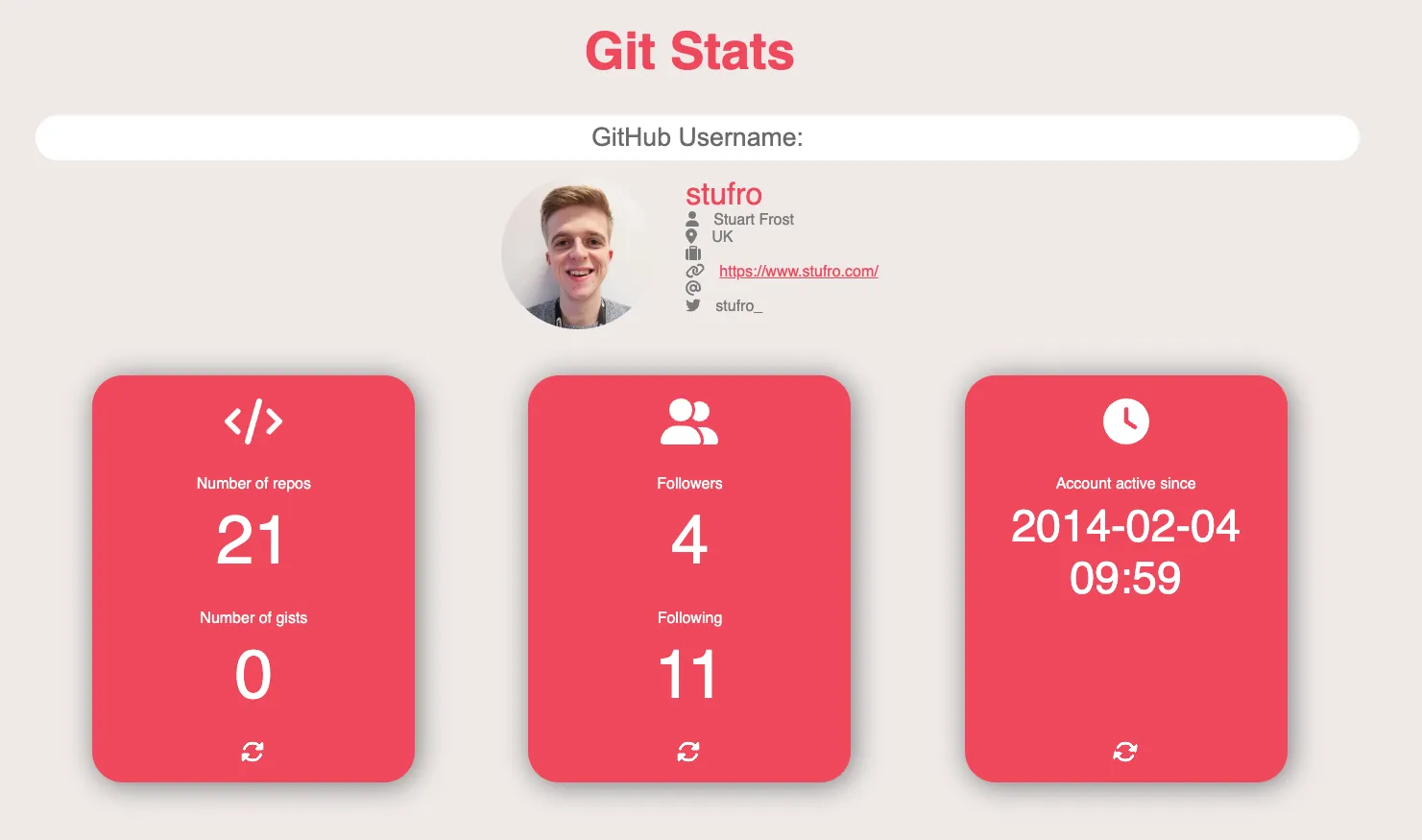This screenshot has width=1422, height=840.
Task: Select the link chain icon before the website URL
Action: [x=693, y=271]
